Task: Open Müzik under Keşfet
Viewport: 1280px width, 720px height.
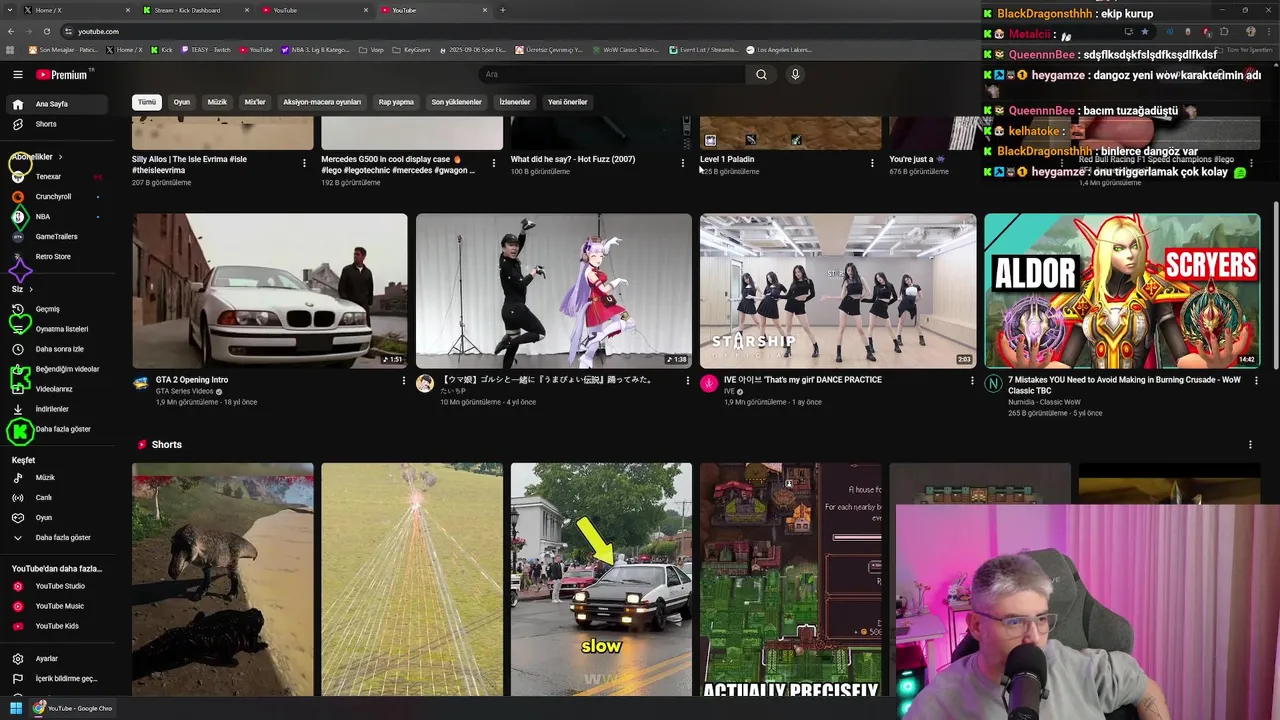Action: click(56, 478)
